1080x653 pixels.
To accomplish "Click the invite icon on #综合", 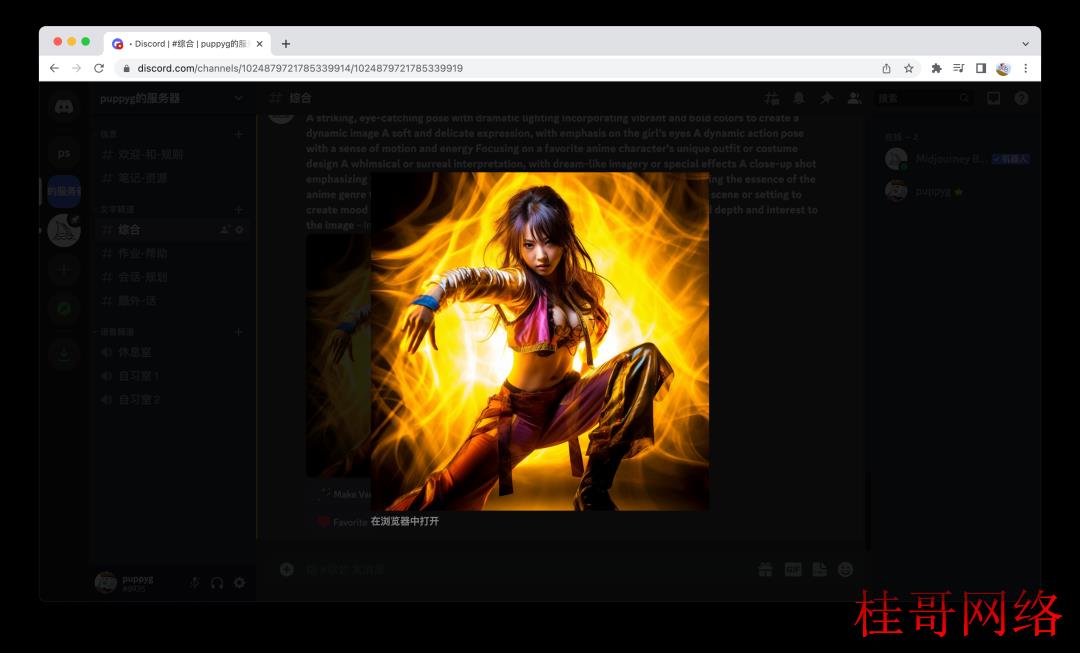I will tap(225, 229).
